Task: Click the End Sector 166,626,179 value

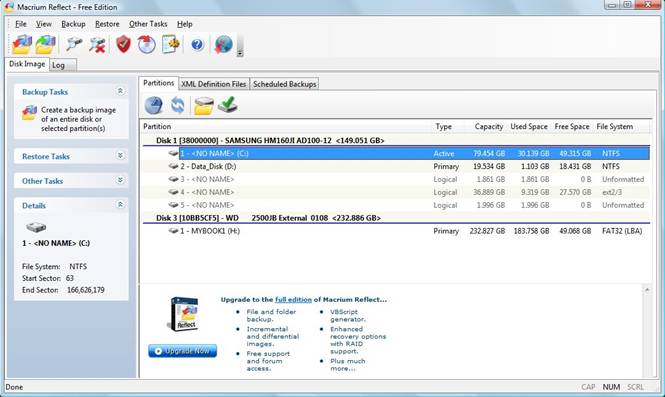Action: [86, 290]
